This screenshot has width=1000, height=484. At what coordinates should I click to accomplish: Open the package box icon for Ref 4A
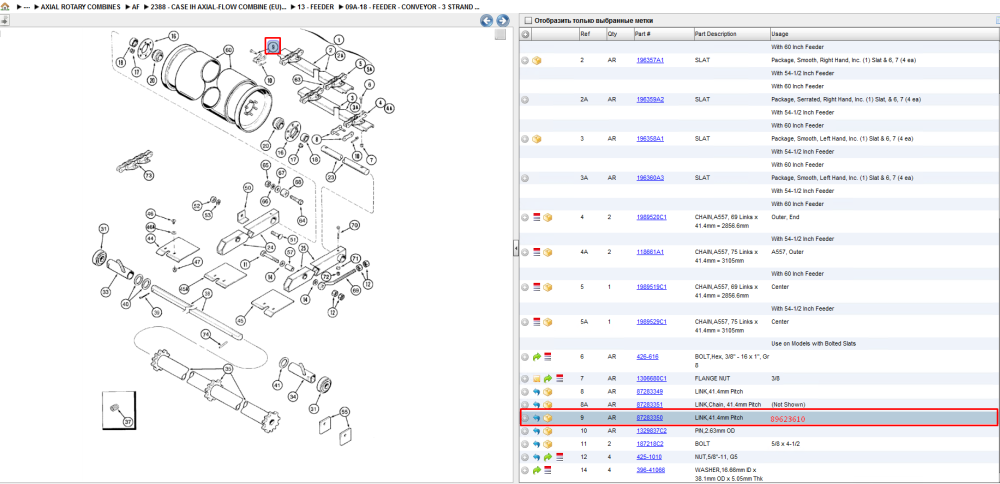coord(548,253)
